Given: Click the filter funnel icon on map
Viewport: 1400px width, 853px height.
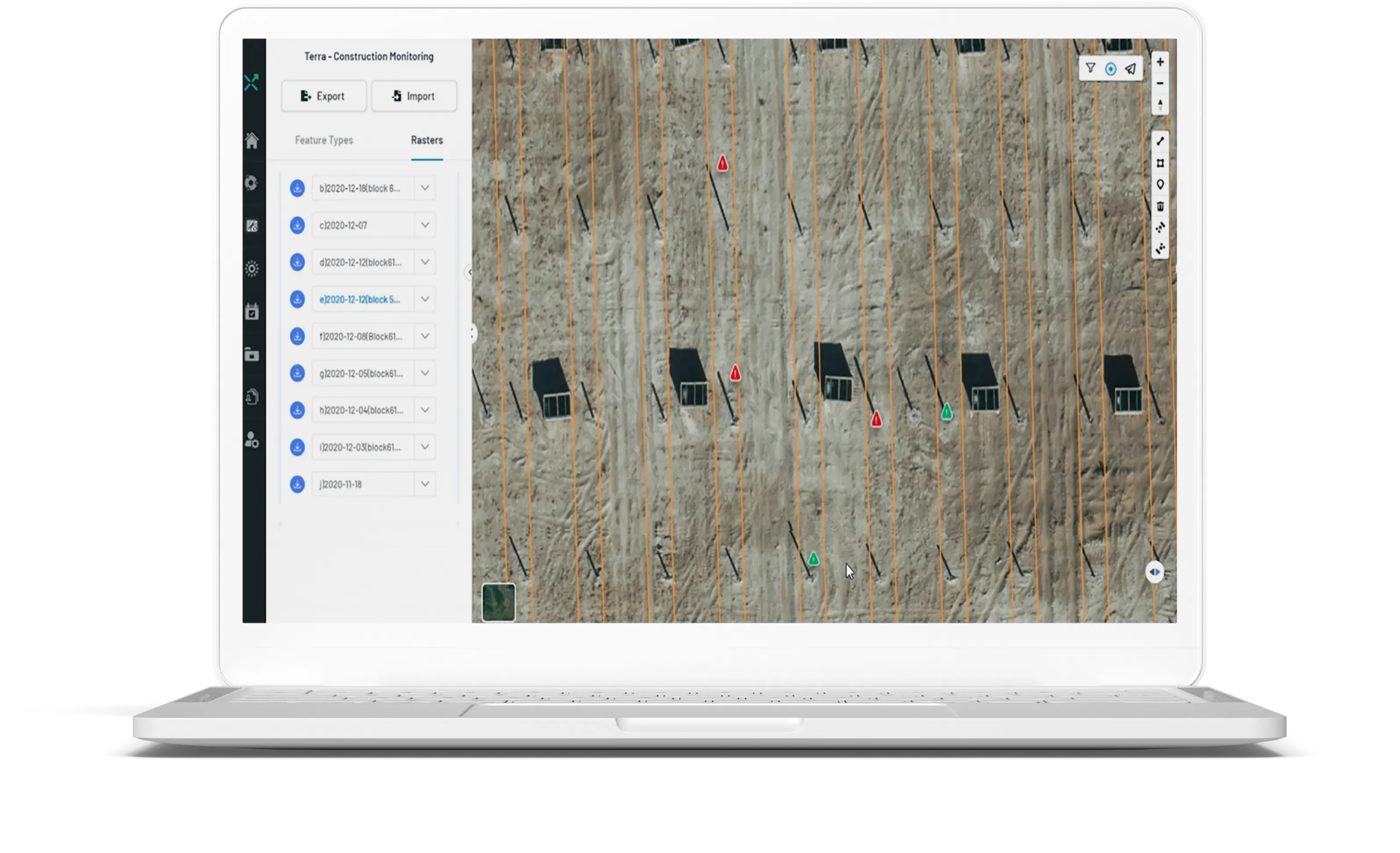Looking at the screenshot, I should pos(1090,69).
